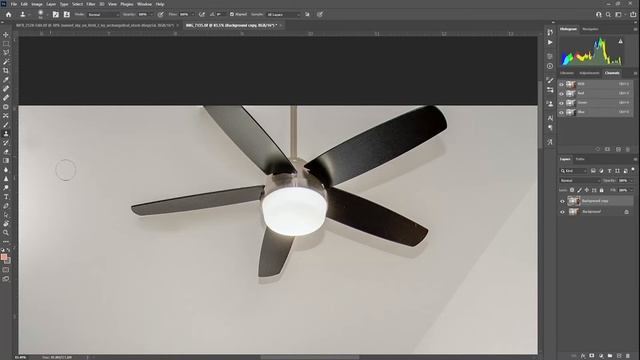Toggle layer filtering on/off switch

pyautogui.click(x=633, y=169)
